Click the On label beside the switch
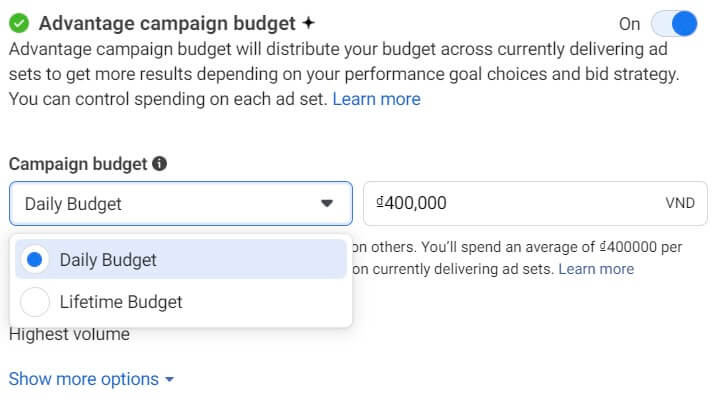 pos(629,24)
